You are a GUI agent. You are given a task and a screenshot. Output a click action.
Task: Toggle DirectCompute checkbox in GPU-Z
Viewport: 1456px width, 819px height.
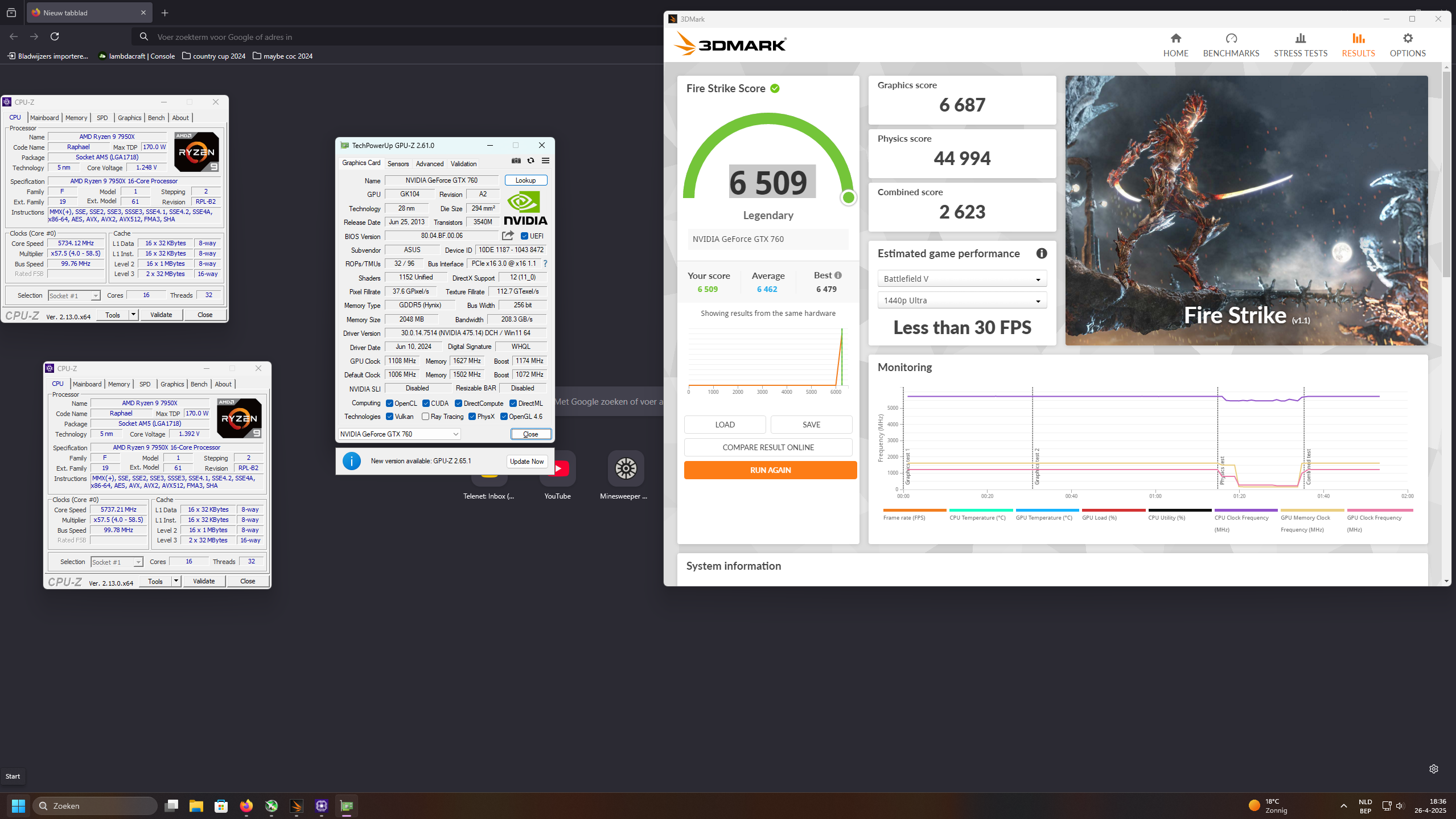pyautogui.click(x=458, y=404)
